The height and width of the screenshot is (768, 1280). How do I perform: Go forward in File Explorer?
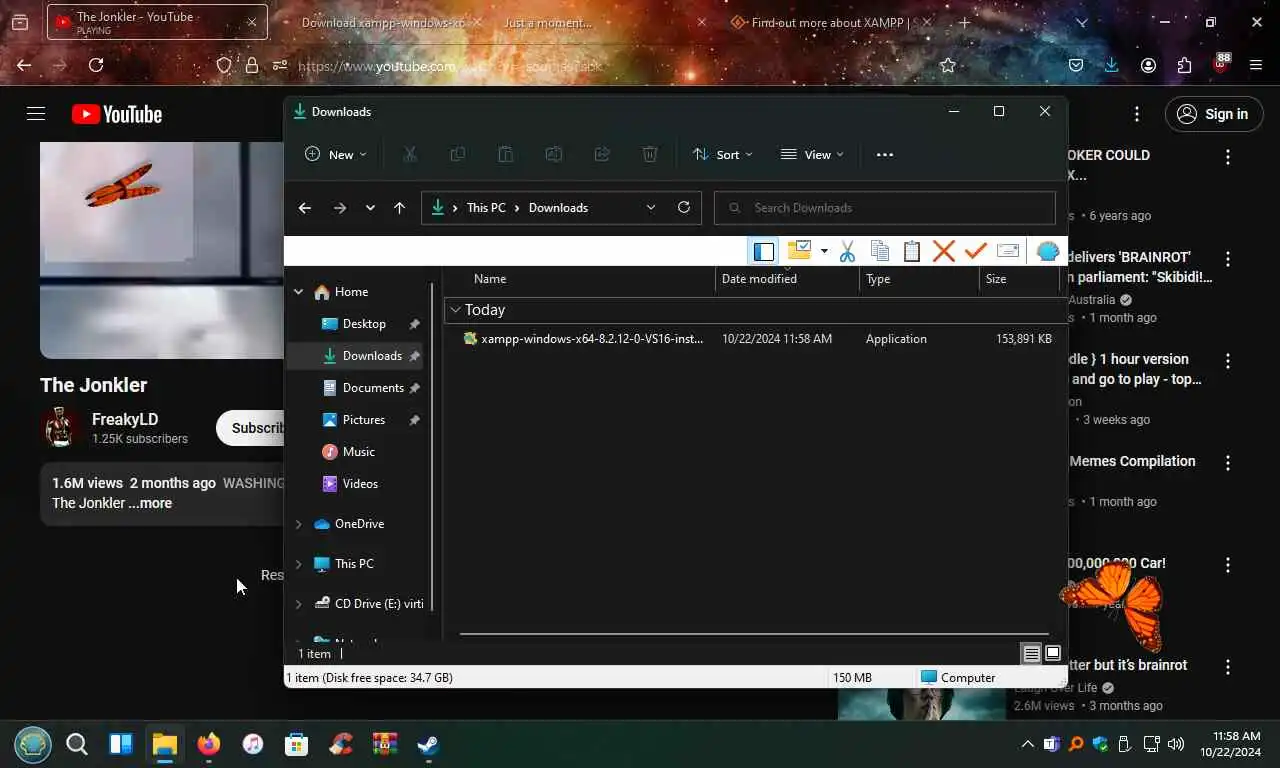click(340, 208)
